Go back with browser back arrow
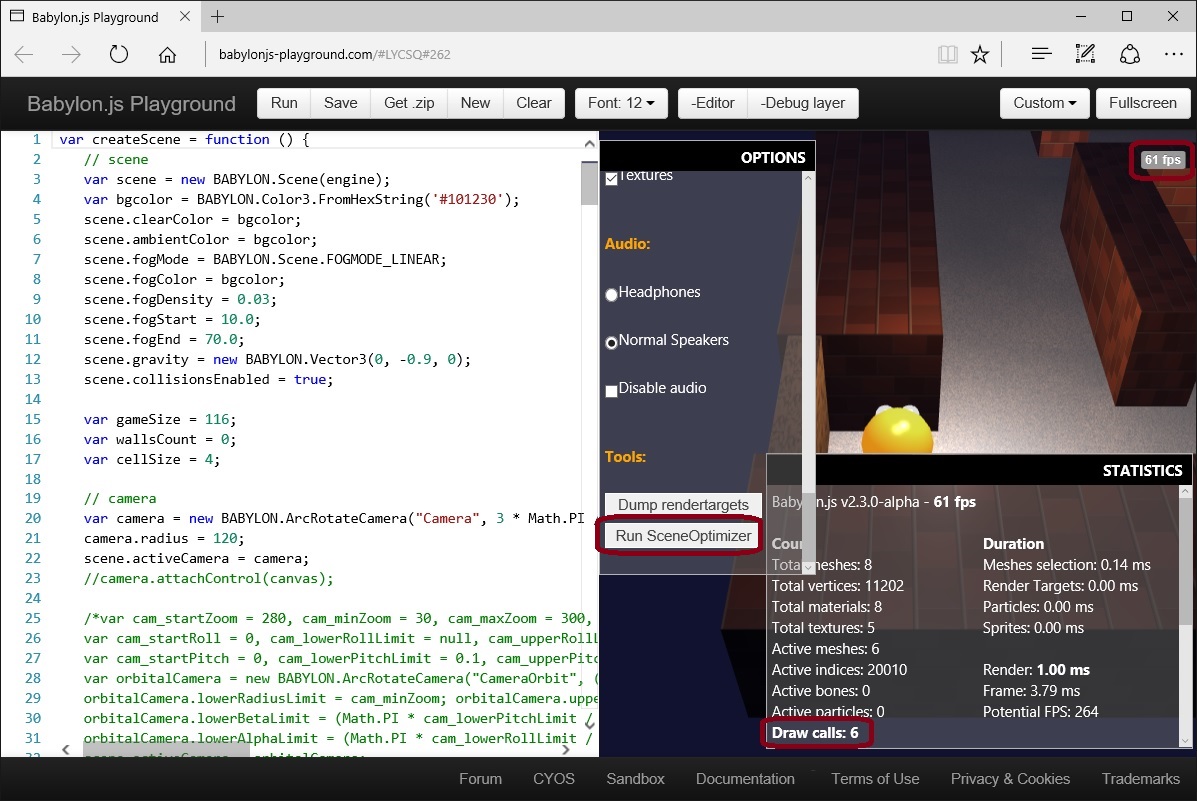 point(24,54)
